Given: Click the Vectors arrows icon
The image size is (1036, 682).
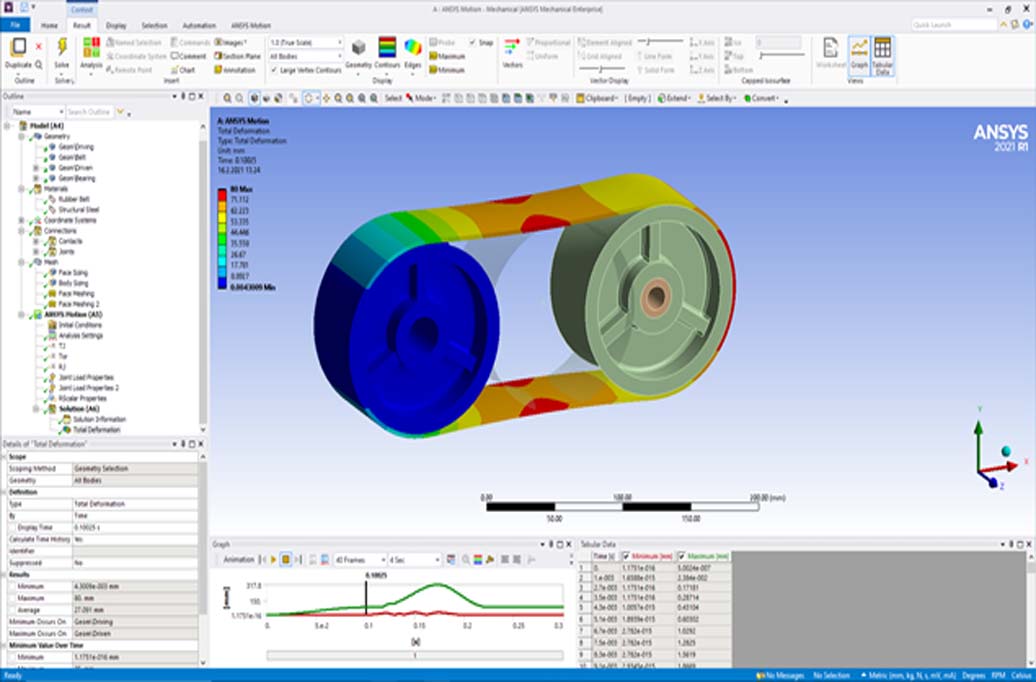Looking at the screenshot, I should (x=512, y=48).
